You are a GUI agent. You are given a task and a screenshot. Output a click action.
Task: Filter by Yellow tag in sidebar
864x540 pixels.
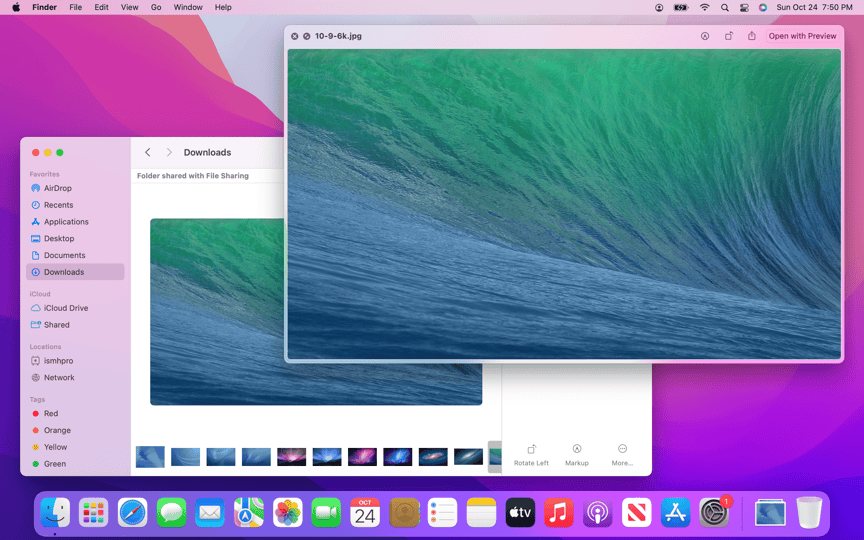[75, 447]
